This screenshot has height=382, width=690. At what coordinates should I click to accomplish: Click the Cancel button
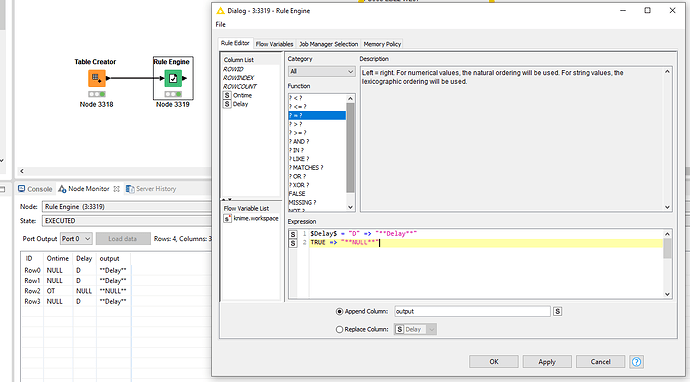600,362
